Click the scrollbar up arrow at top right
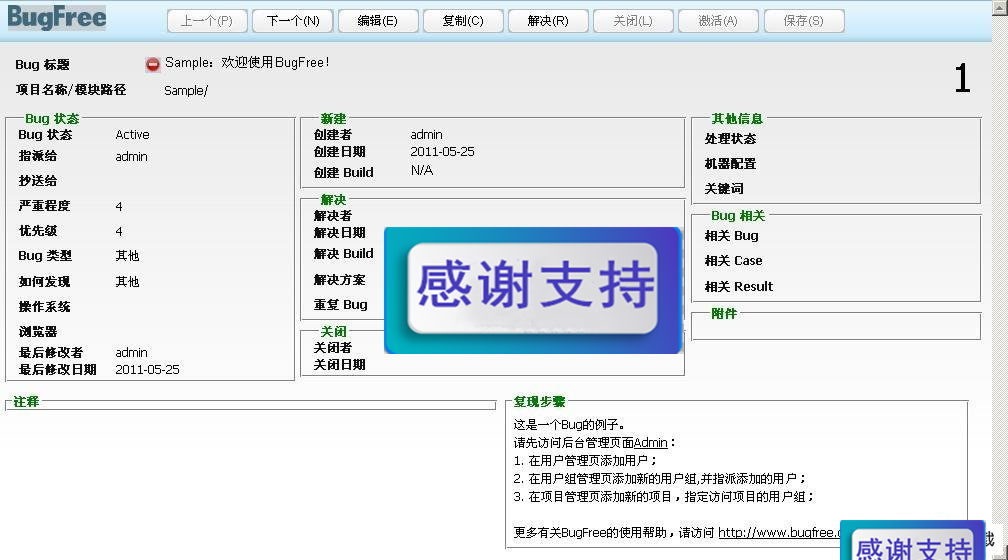Viewport: 1008px width, 560px height. pyautogui.click(x=999, y=6)
